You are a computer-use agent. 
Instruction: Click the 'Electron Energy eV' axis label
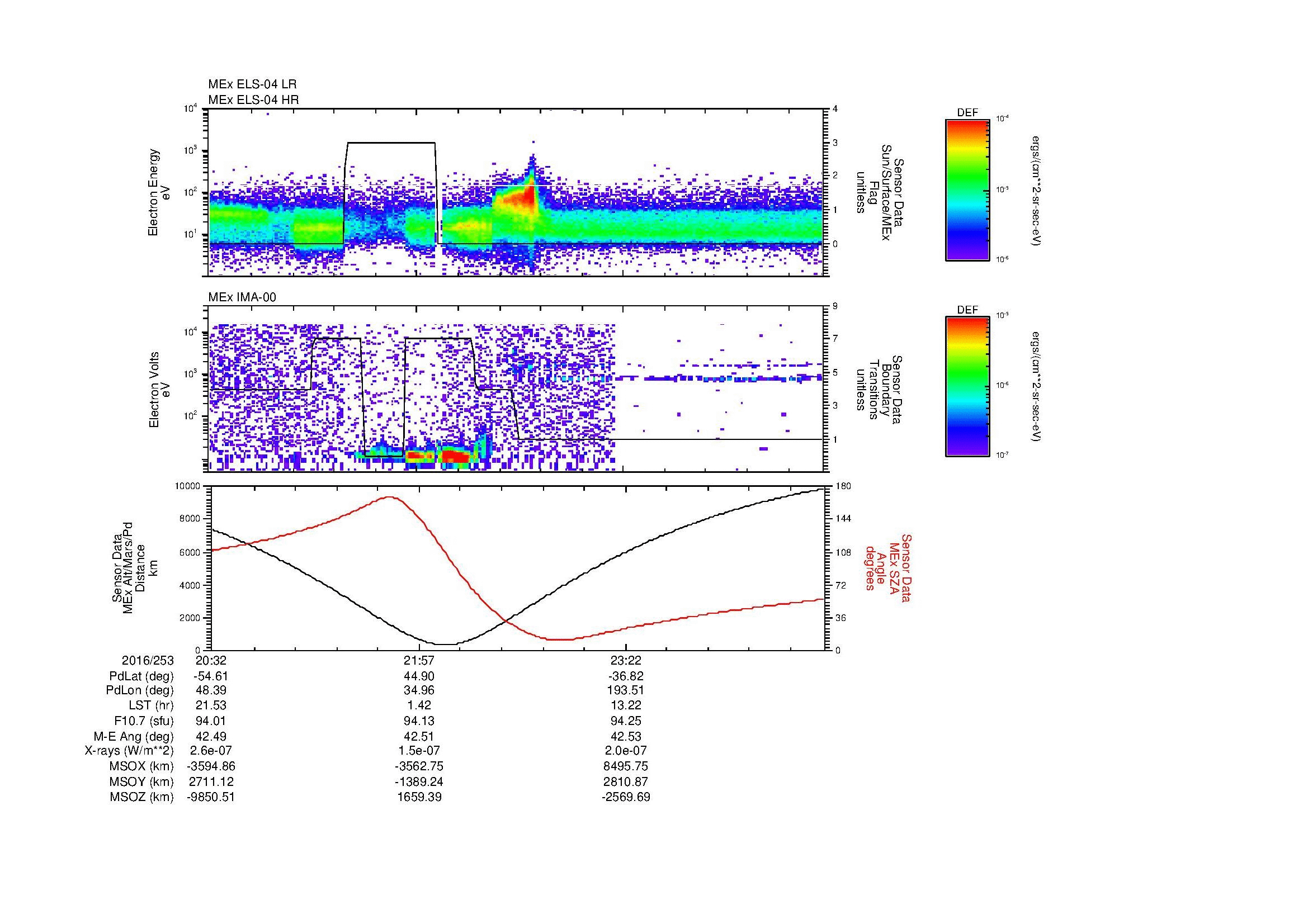click(x=159, y=192)
